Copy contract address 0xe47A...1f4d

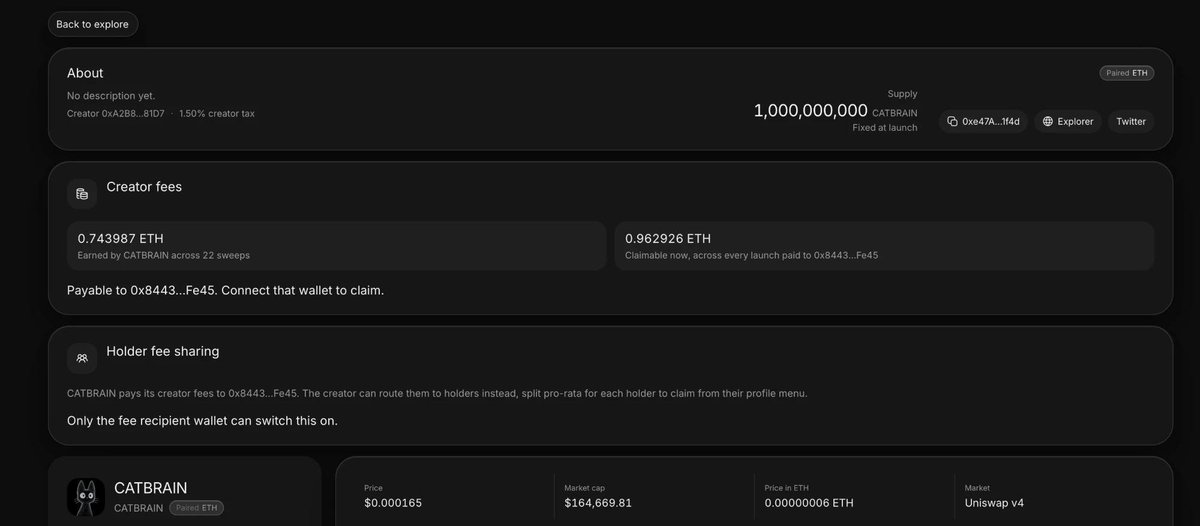[x=983, y=121]
